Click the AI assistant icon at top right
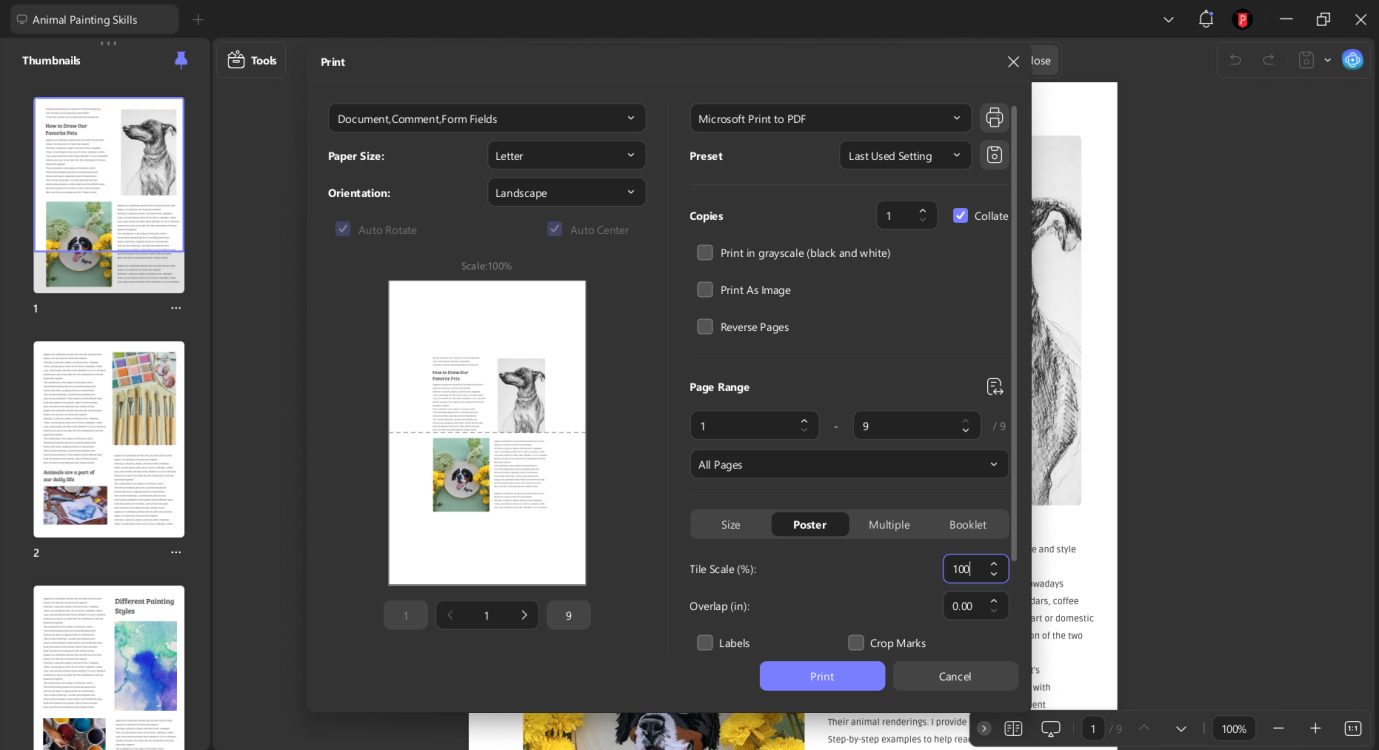The height and width of the screenshot is (750, 1379). pyautogui.click(x=1352, y=60)
